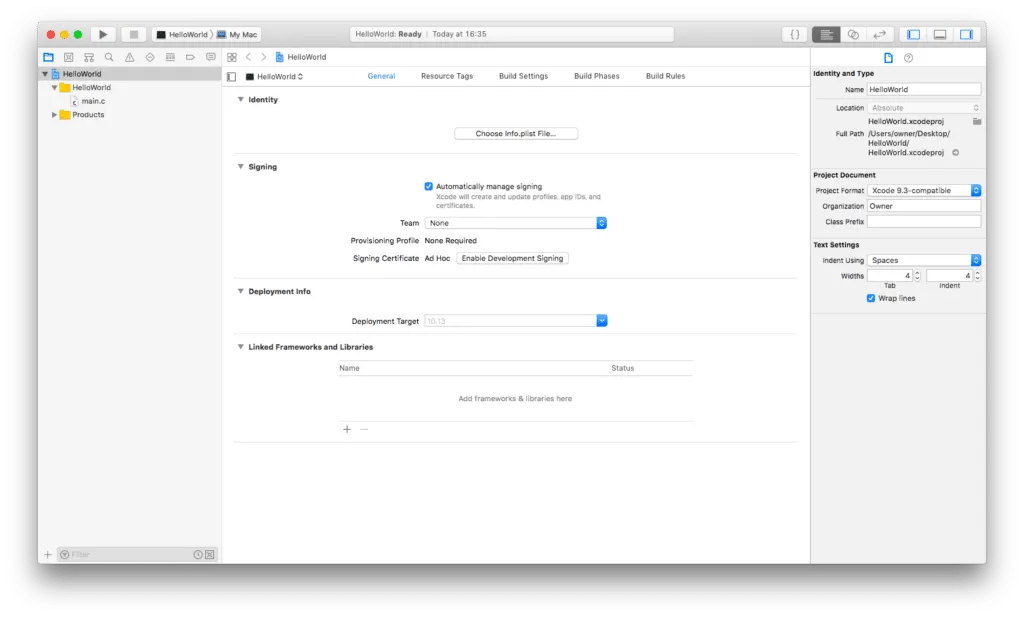Adjust the Tab width stepper
This screenshot has width=1024, height=618.
(x=917, y=276)
